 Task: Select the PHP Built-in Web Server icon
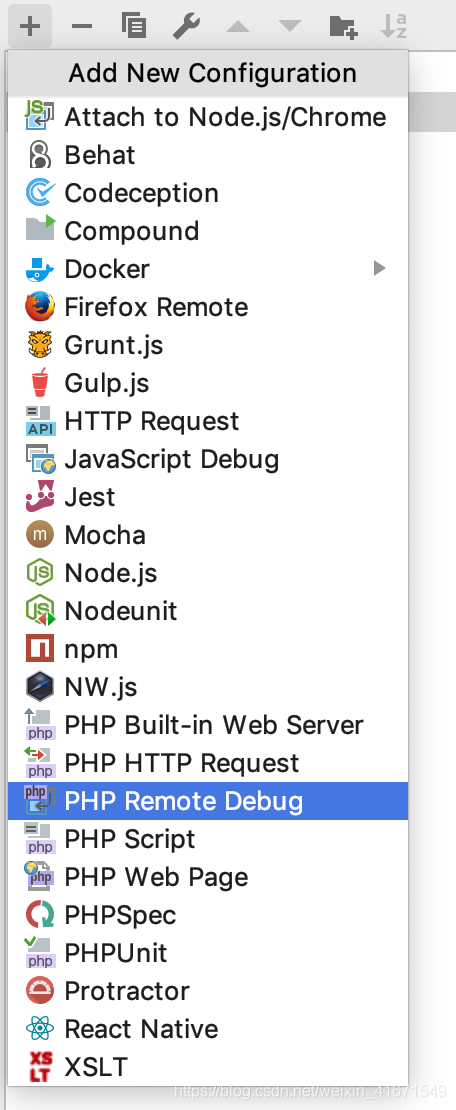click(40, 725)
